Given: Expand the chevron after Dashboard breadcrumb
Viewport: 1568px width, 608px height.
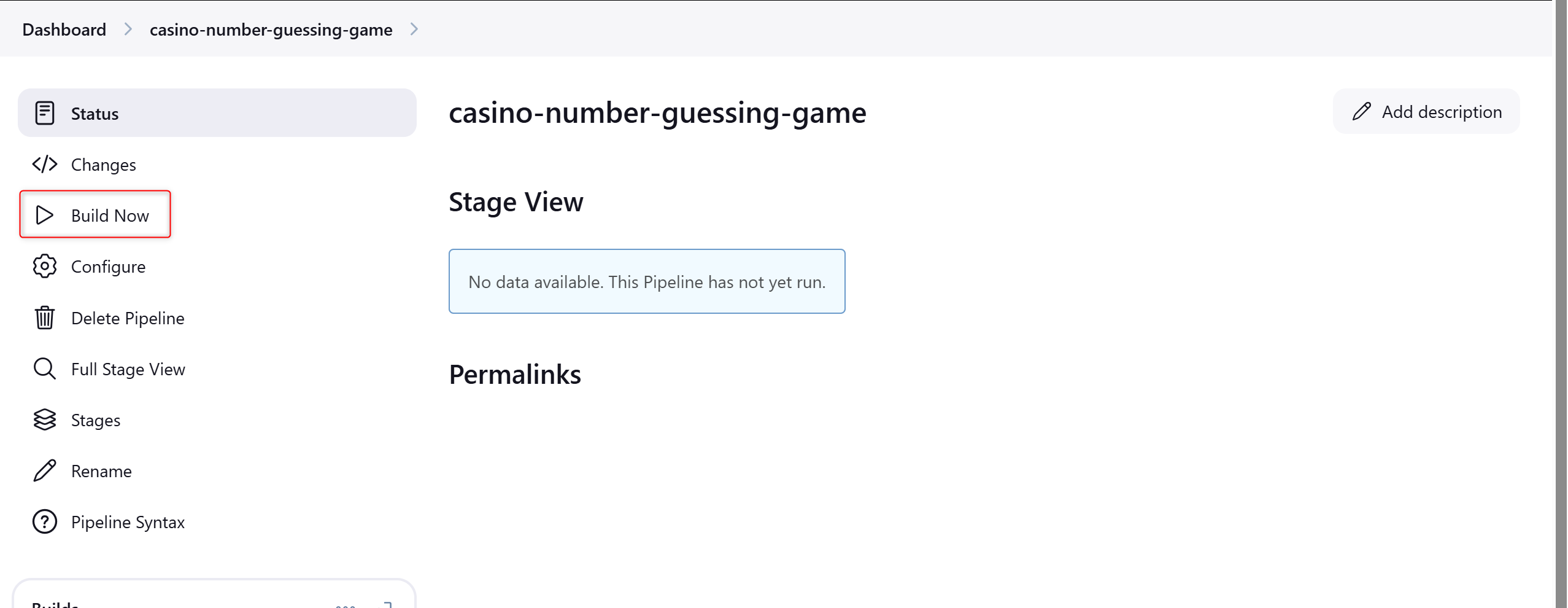Looking at the screenshot, I should point(128,29).
